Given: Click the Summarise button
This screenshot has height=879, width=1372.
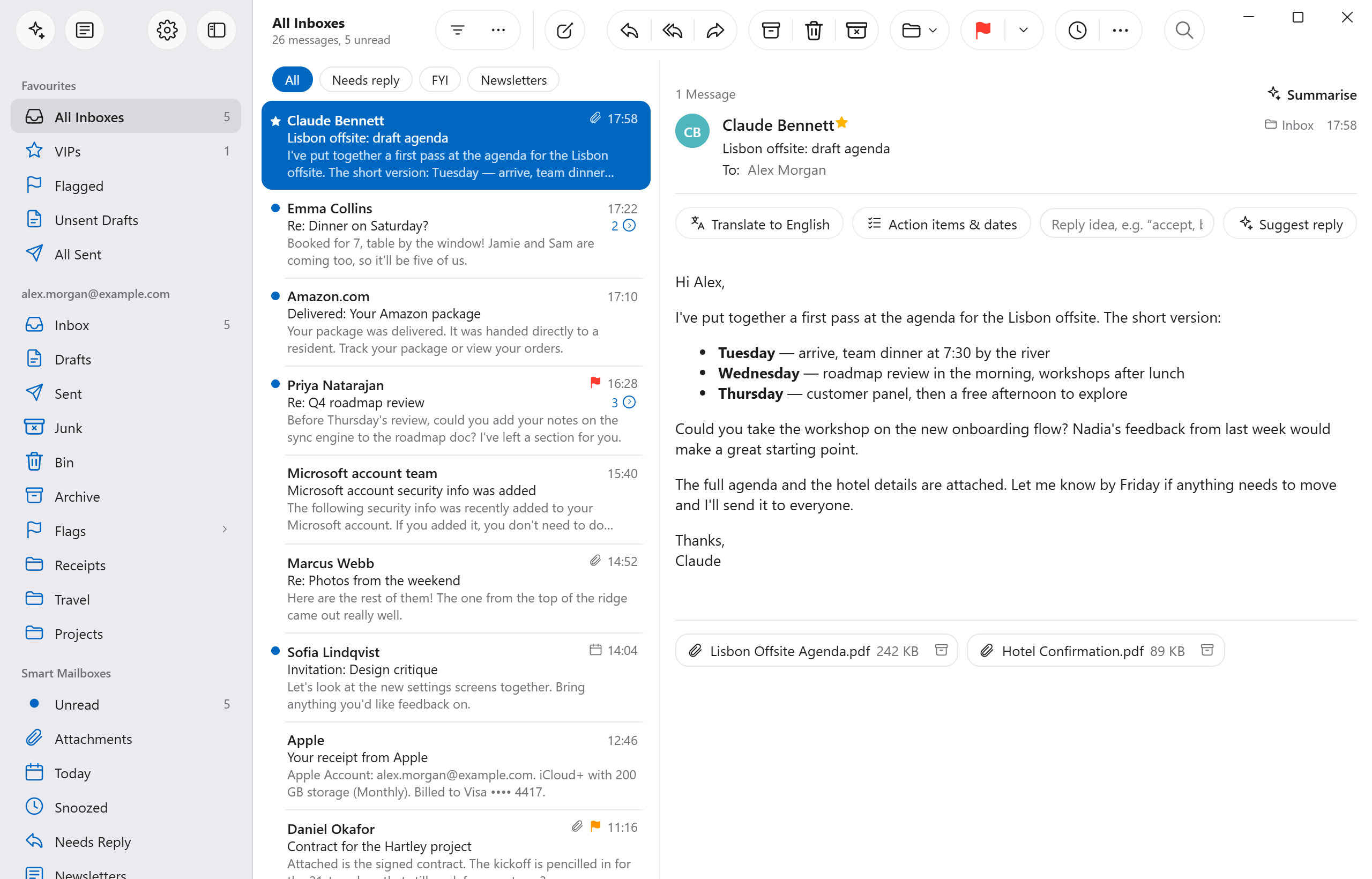Looking at the screenshot, I should tap(1311, 95).
